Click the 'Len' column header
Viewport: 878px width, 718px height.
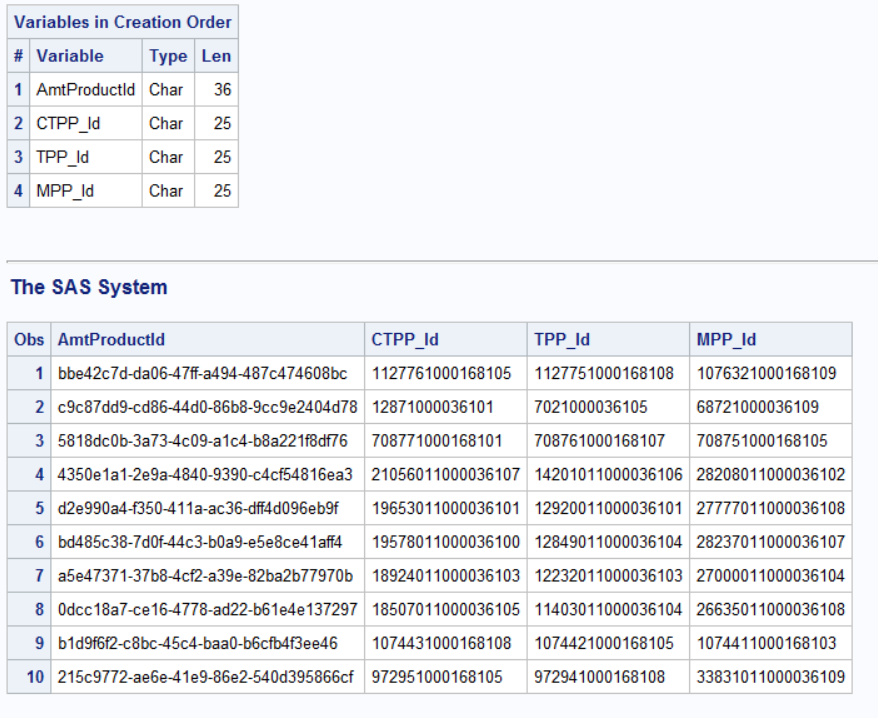216,56
